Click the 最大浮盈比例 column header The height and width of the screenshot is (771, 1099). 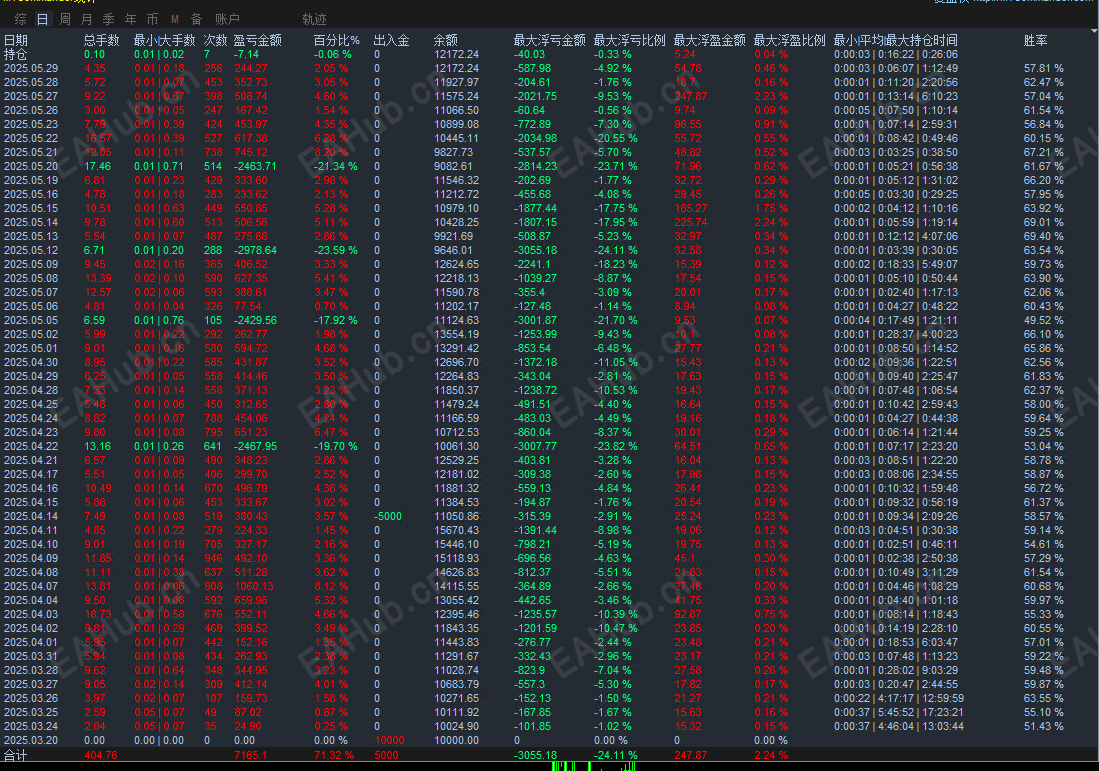(x=789, y=41)
